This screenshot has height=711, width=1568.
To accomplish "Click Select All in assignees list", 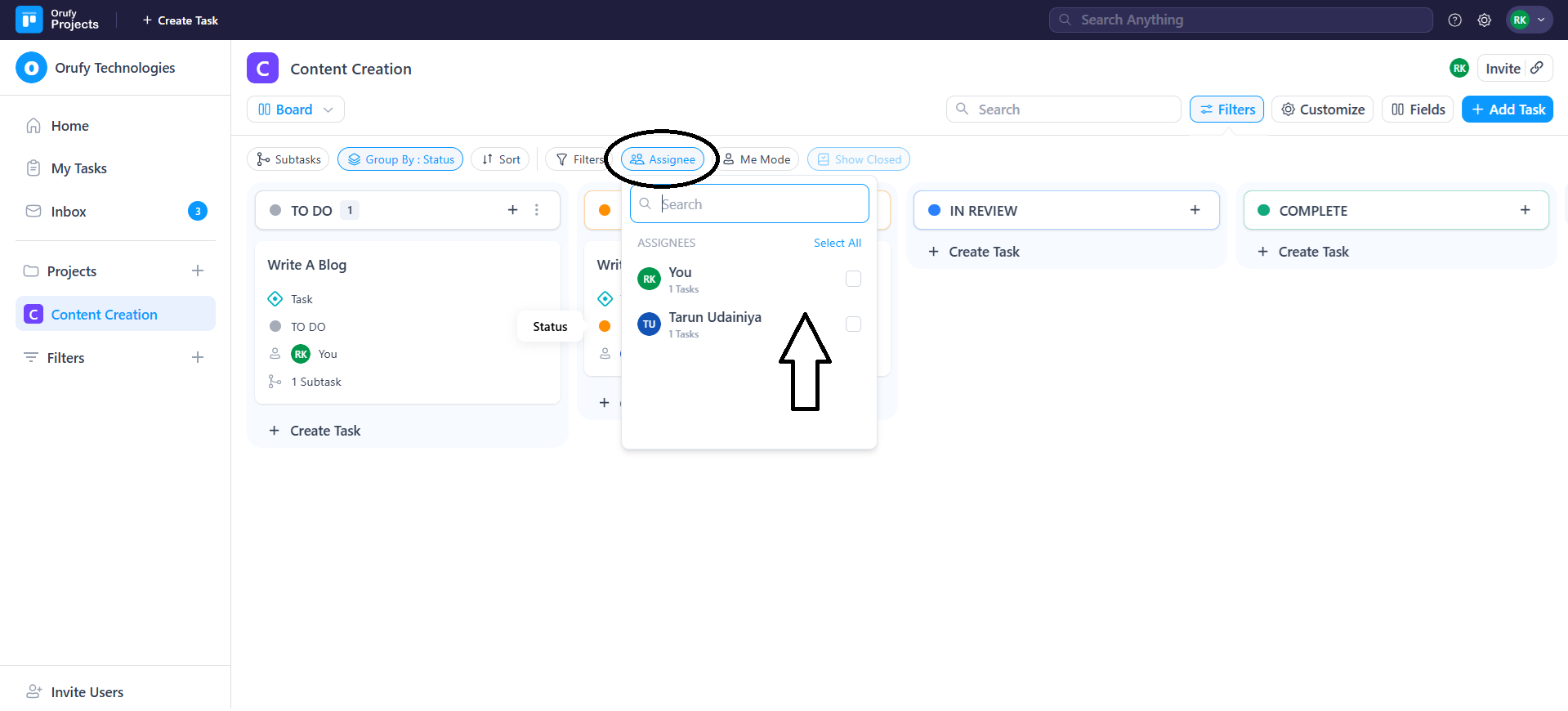I will (x=837, y=243).
